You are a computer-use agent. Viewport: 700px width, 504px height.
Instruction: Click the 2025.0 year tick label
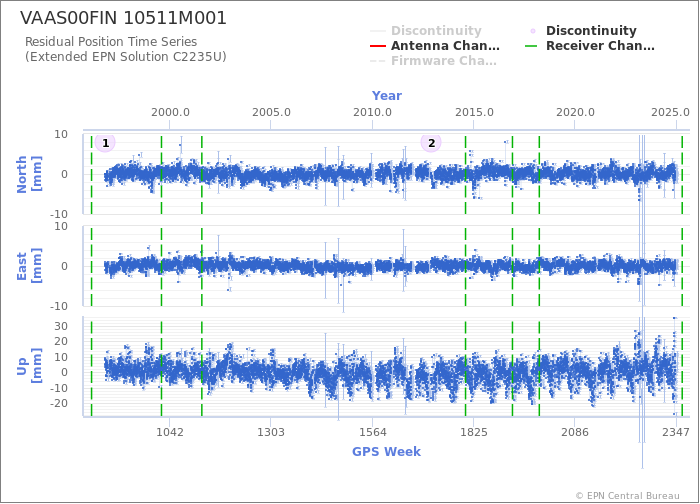click(670, 112)
